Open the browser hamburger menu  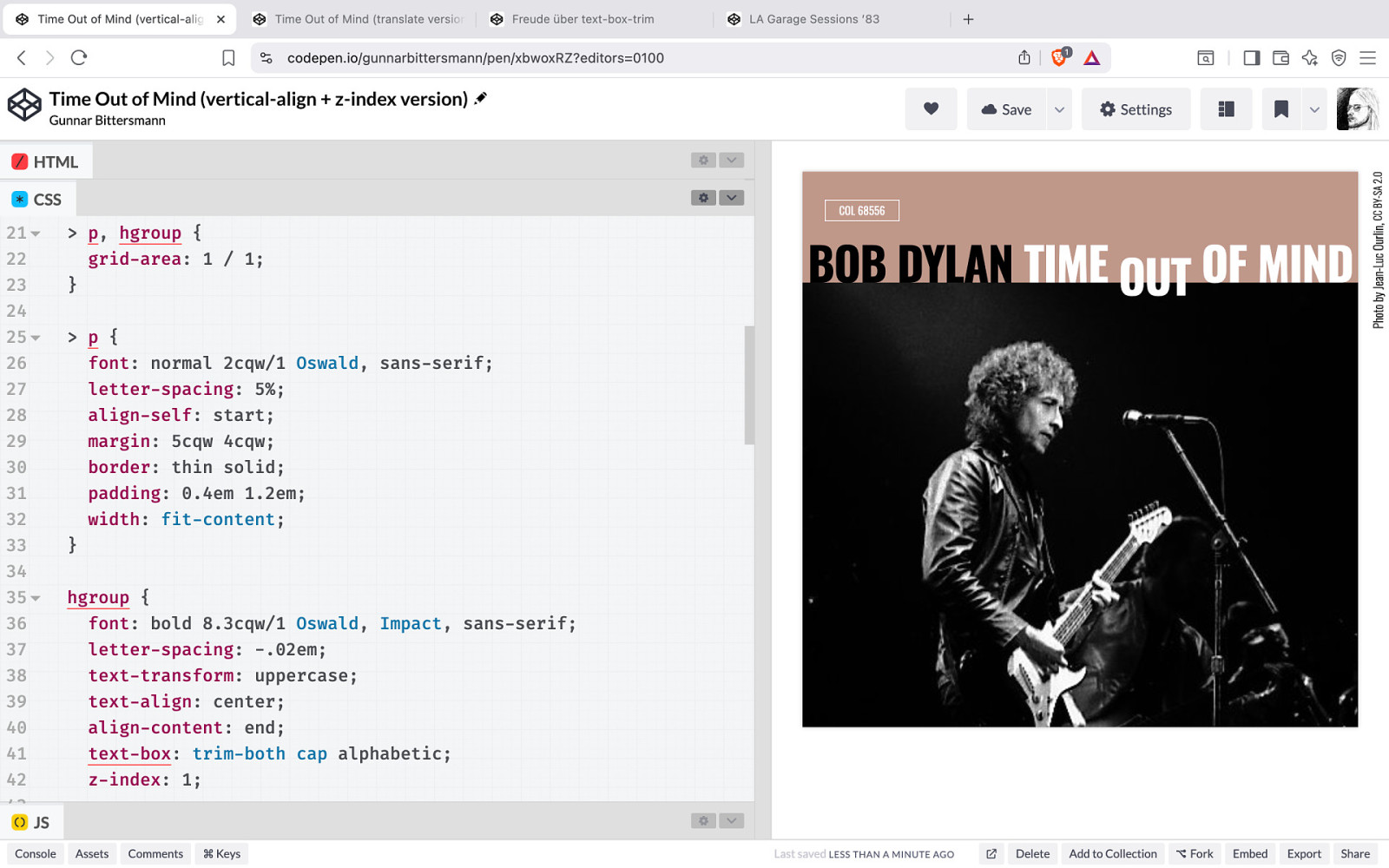(1367, 57)
